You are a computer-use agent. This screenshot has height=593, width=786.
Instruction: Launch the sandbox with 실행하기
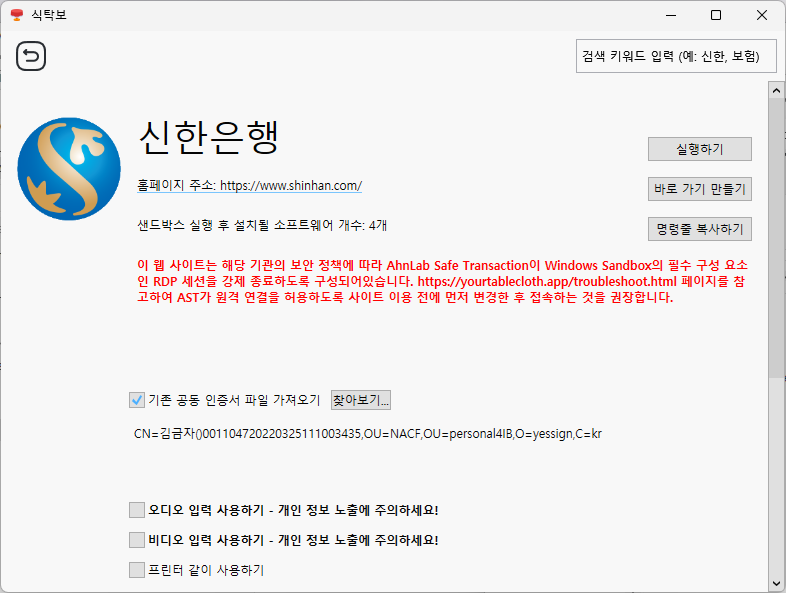tap(699, 149)
